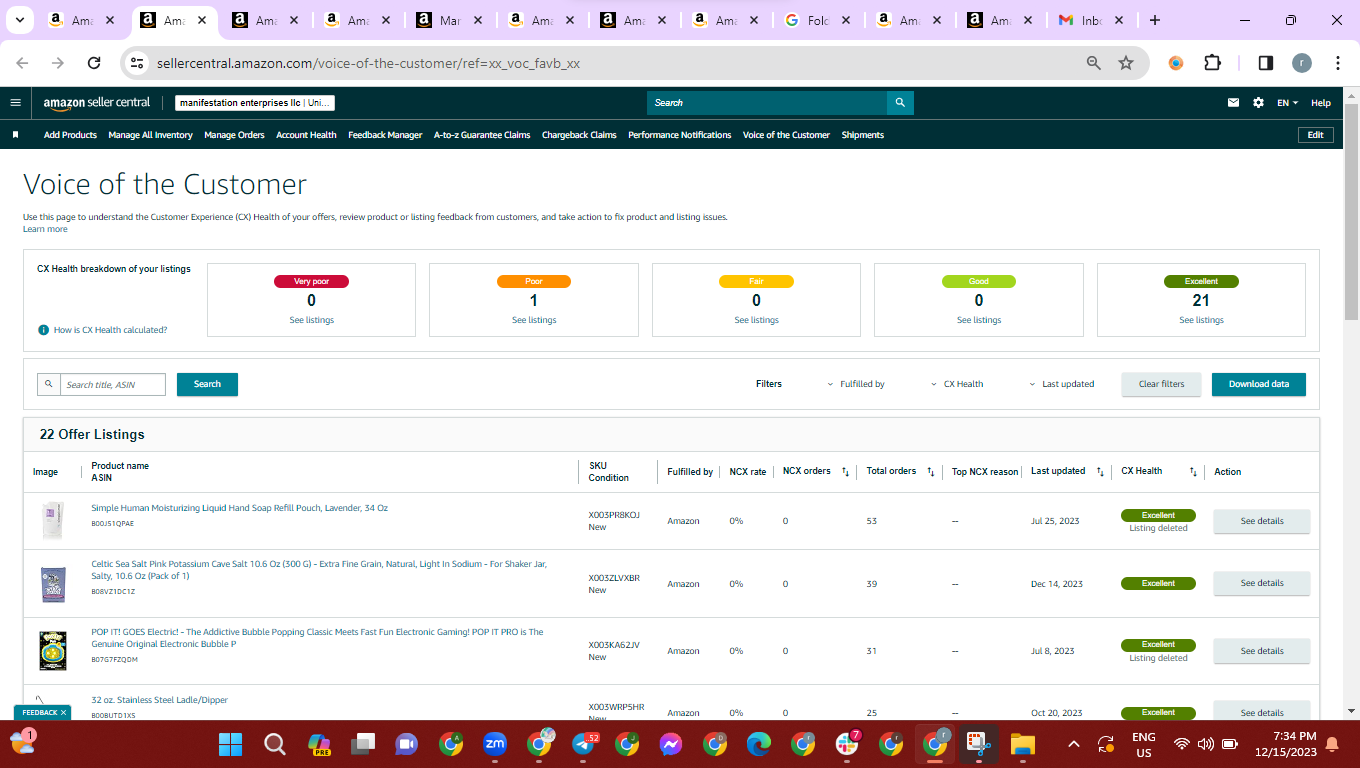Open the POP IT! GOES Electric product link
This screenshot has height=768, width=1360.
(317, 638)
